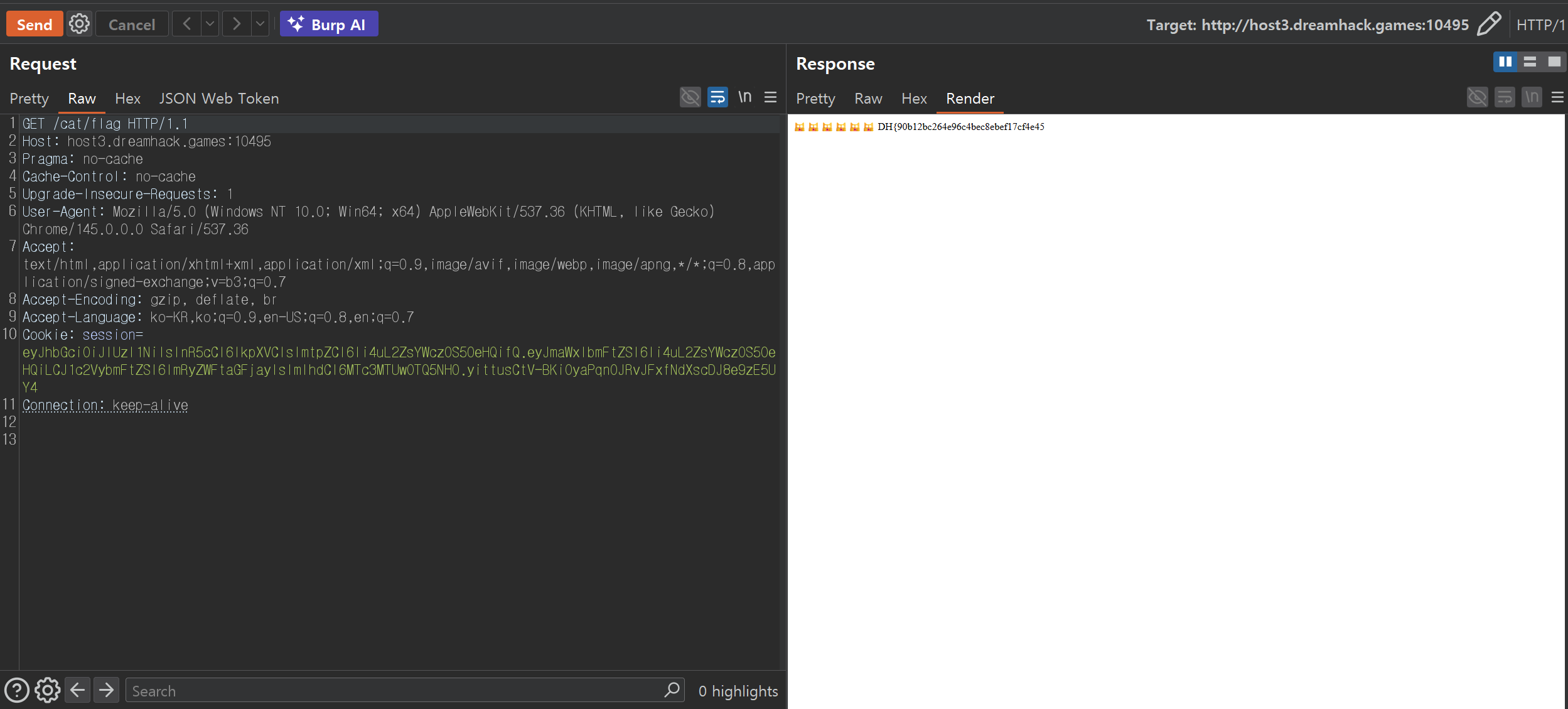Expand back history dropdown arrow

(x=210, y=24)
